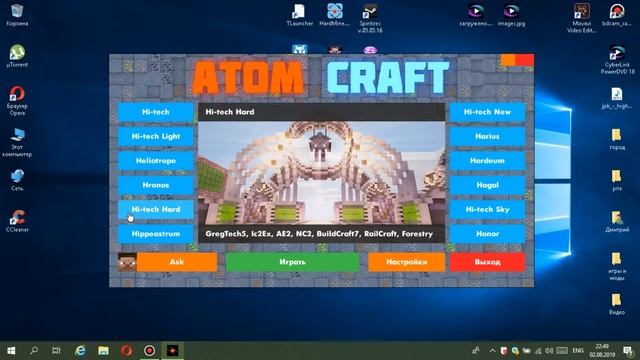Select the jpb_-_high file icon
This screenshot has height=360, width=640.
tap(617, 98)
